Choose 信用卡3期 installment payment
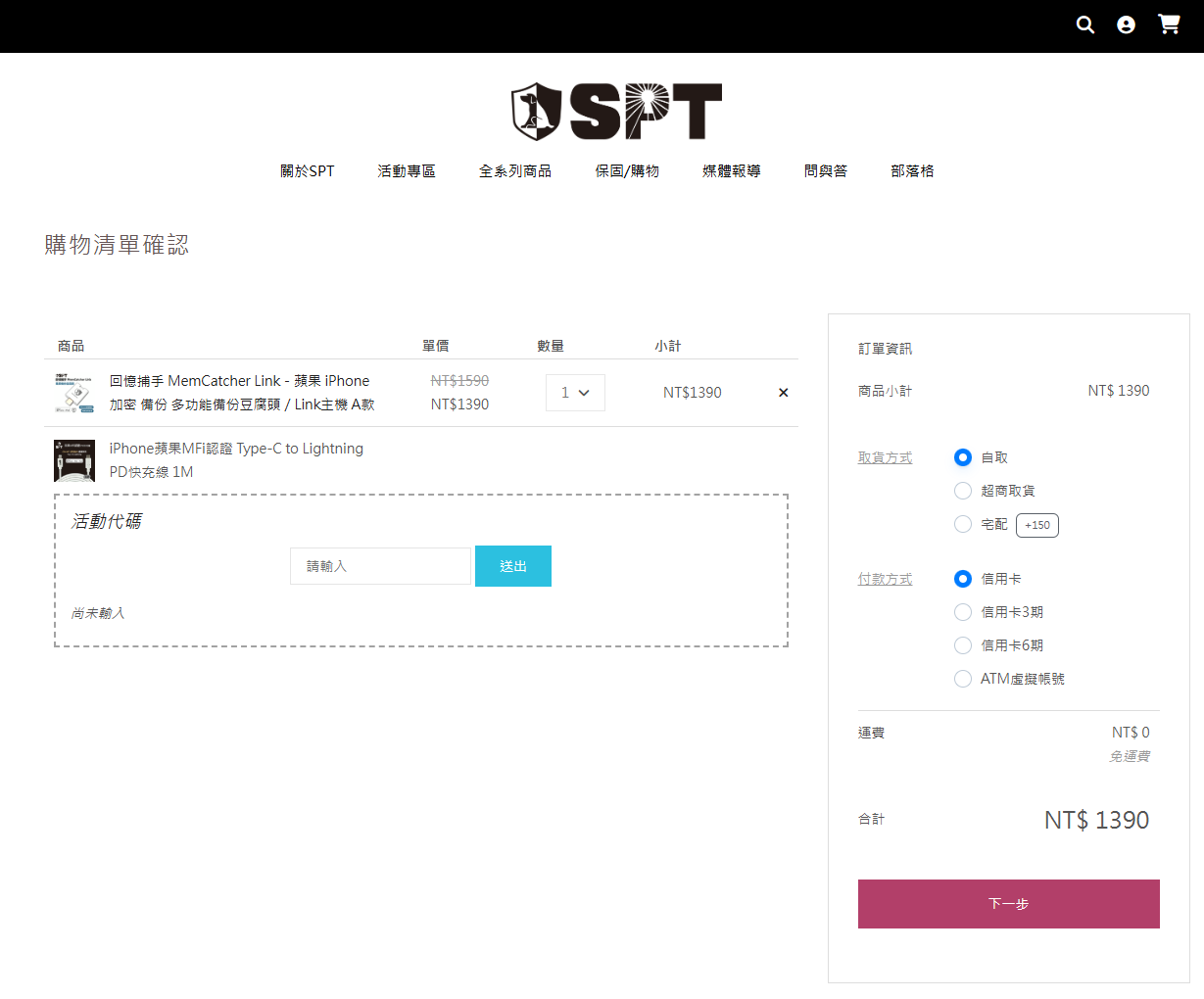 963,612
